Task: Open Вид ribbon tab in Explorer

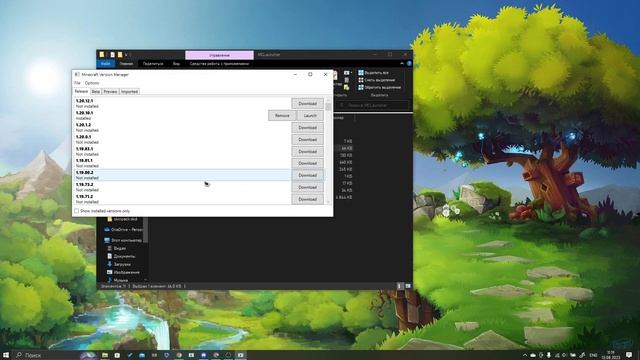Action: click(x=176, y=64)
